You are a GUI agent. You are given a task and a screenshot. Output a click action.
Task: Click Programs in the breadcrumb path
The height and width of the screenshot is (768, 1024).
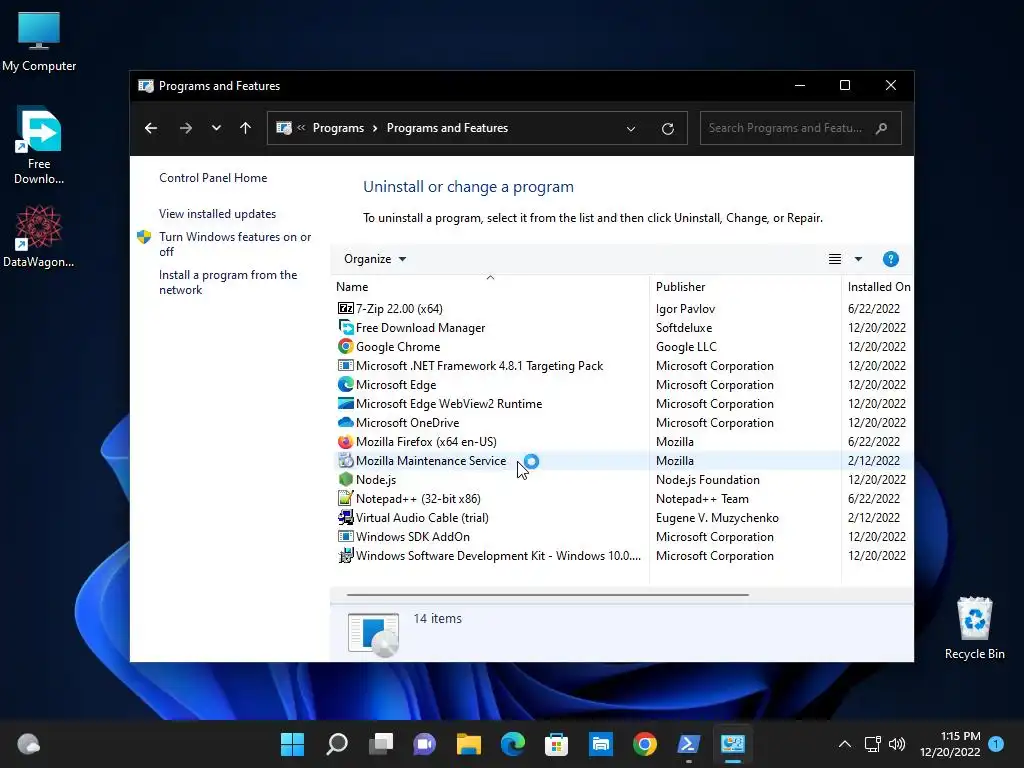338,128
